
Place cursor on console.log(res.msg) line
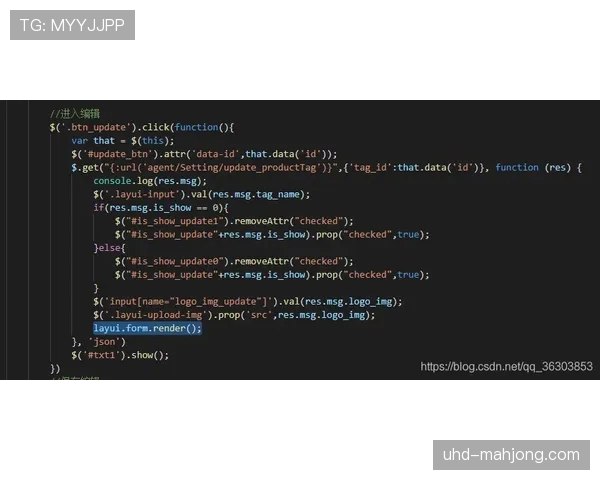(x=150, y=181)
